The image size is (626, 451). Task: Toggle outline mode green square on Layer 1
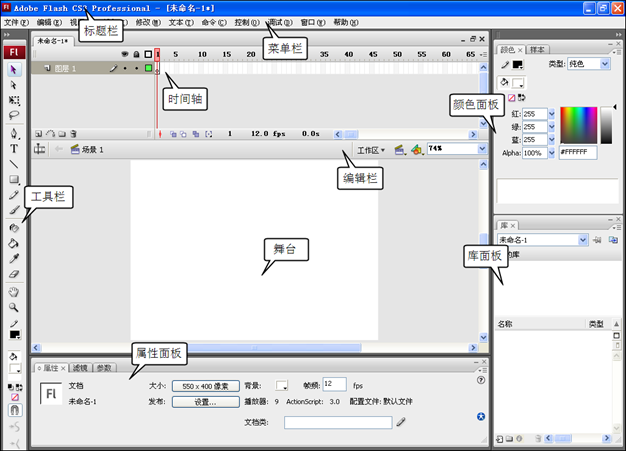click(x=149, y=68)
